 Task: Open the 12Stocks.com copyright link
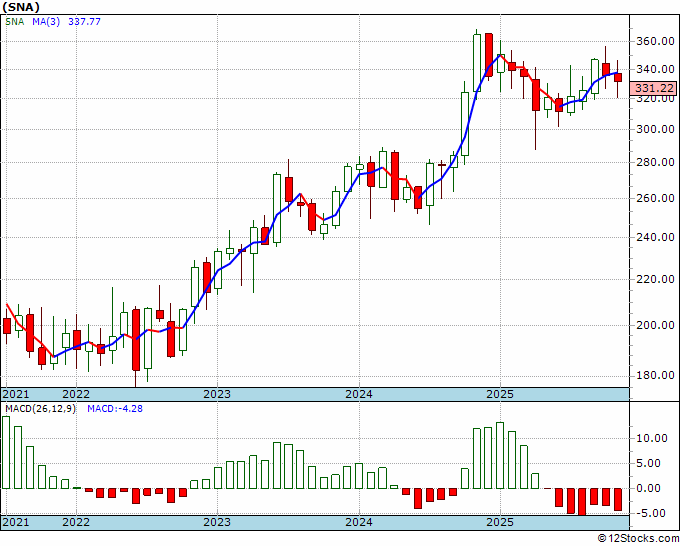(x=638, y=539)
